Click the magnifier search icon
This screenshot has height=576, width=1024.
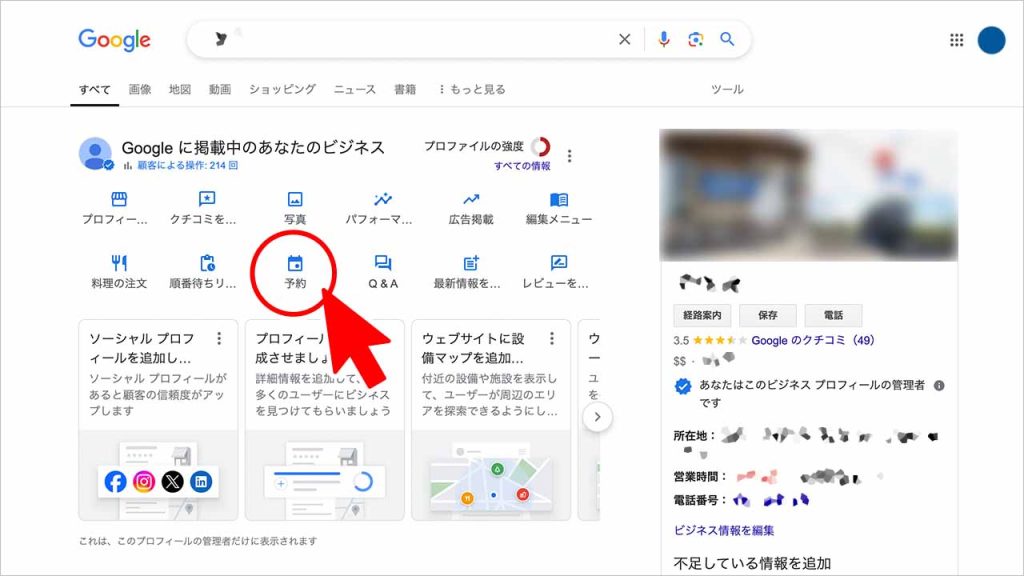pyautogui.click(x=727, y=39)
